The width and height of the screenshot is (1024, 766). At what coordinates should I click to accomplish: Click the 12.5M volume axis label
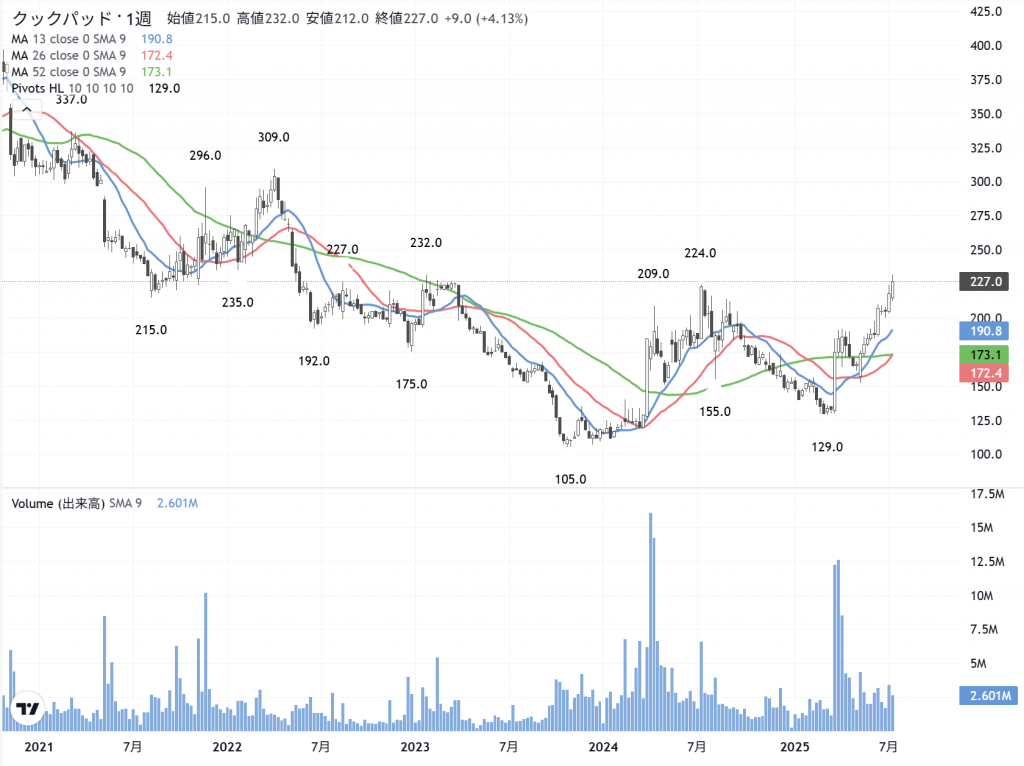(987, 562)
